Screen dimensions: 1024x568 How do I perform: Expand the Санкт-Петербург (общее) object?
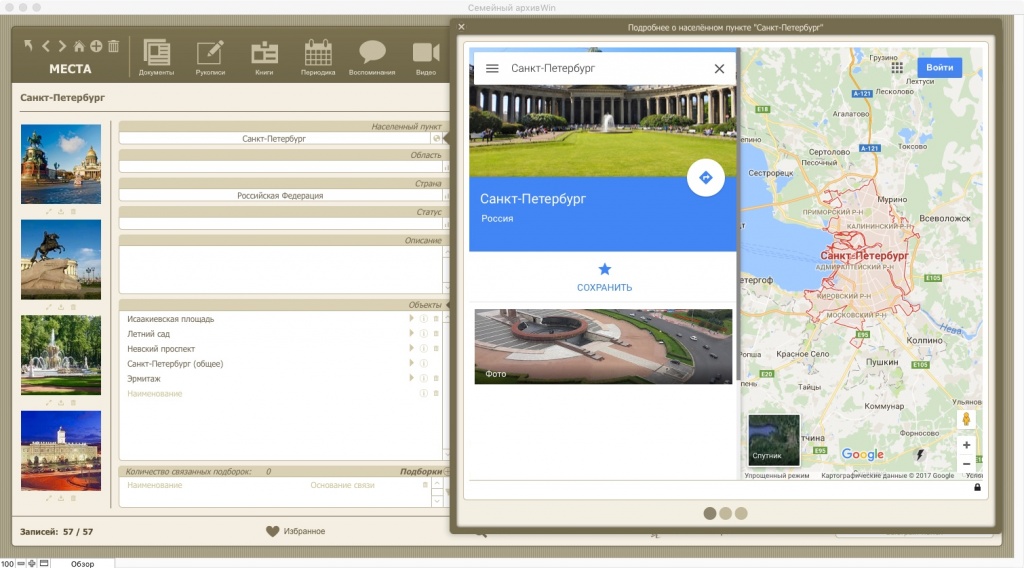tap(411, 363)
